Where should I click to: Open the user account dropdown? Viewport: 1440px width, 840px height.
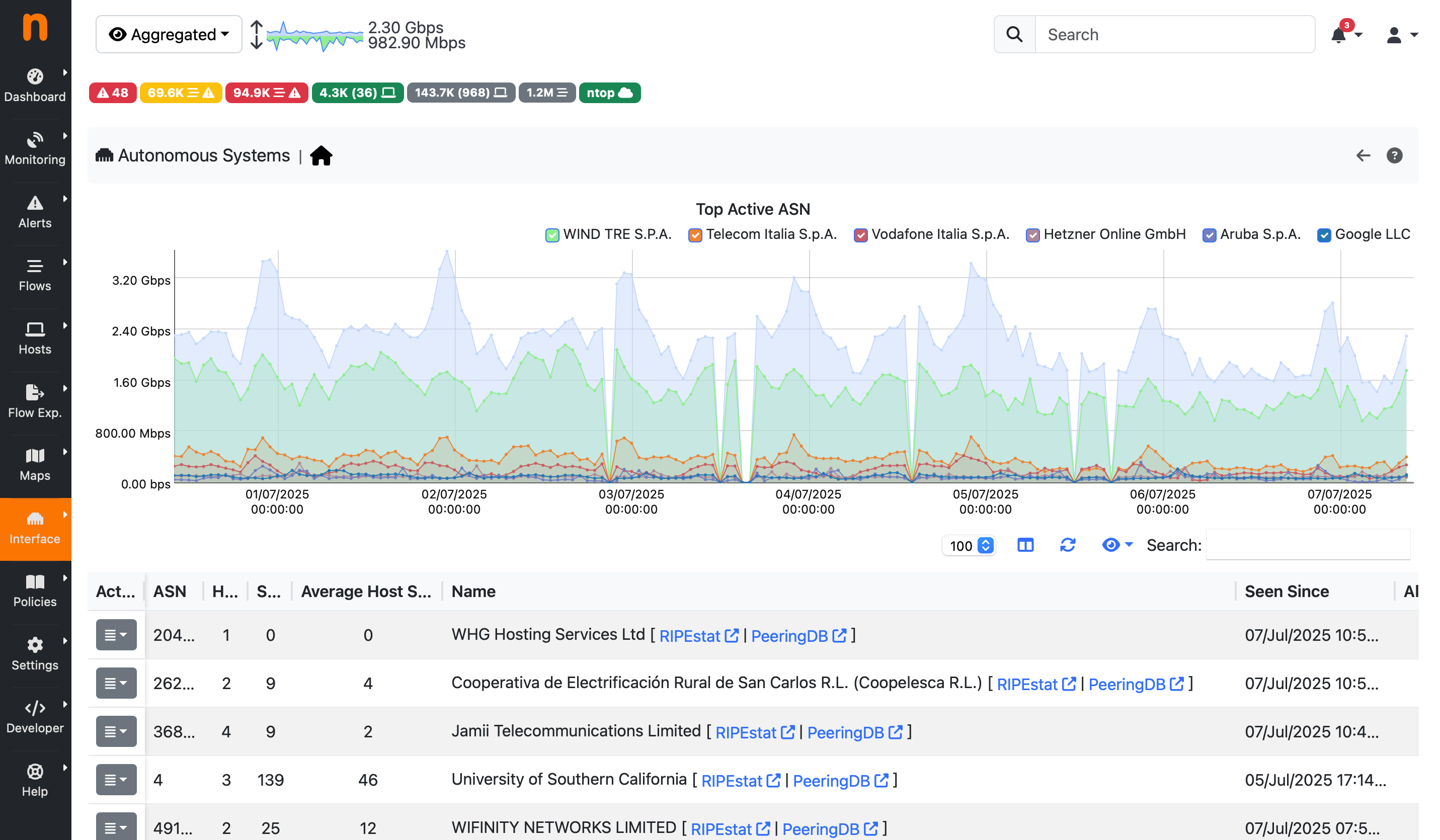pos(1401,35)
